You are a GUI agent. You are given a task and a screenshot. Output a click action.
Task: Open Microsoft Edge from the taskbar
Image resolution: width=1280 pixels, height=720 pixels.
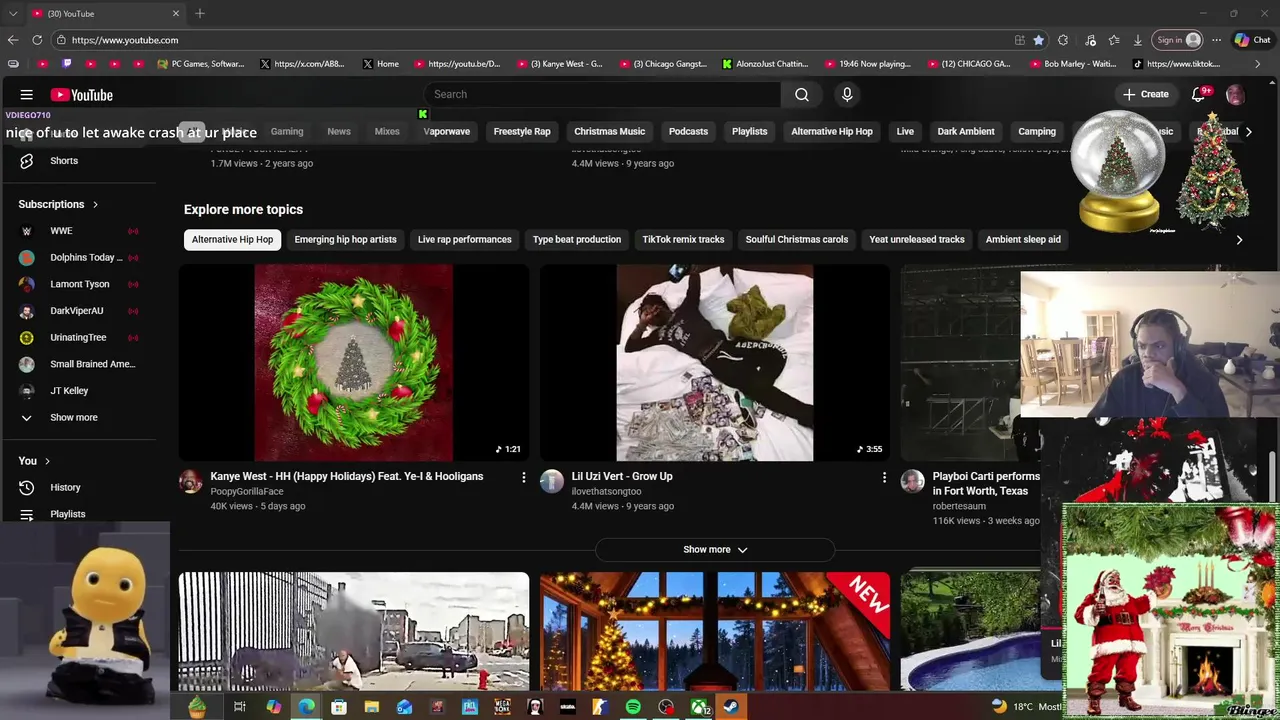(306, 707)
